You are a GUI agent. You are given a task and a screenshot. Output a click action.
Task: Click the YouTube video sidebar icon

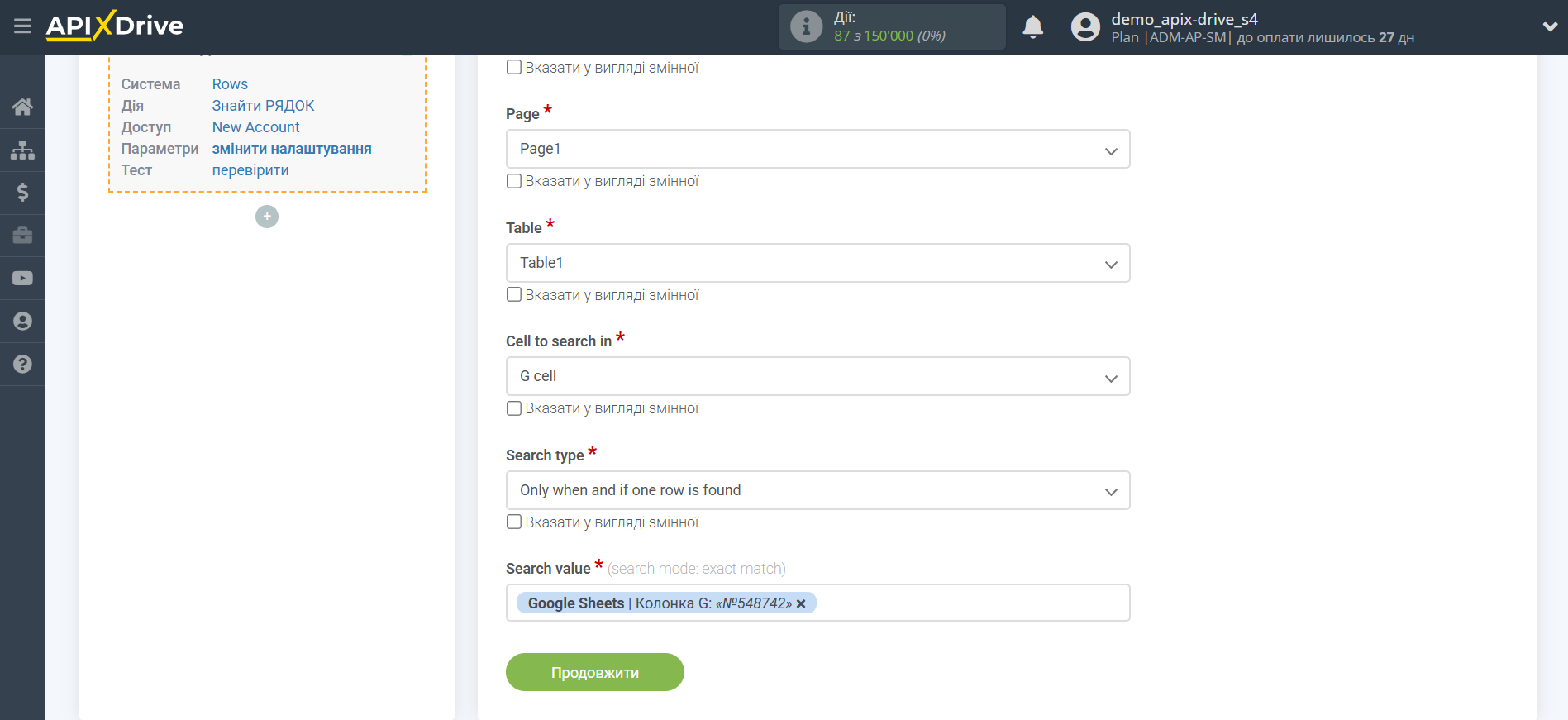tap(22, 279)
